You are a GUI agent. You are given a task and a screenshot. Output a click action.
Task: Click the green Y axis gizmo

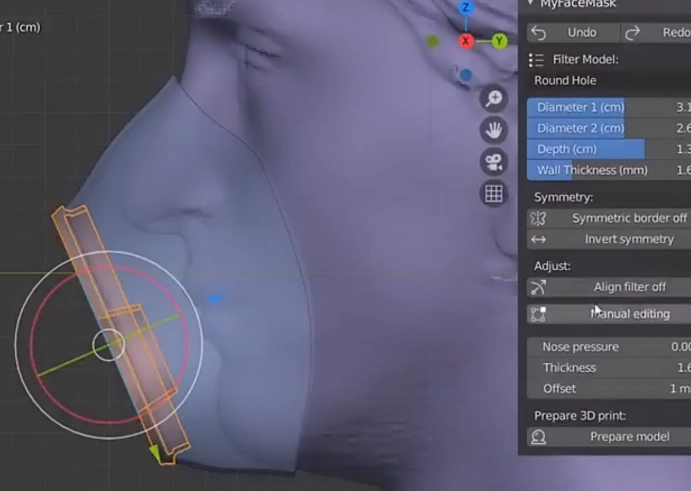coord(498,41)
